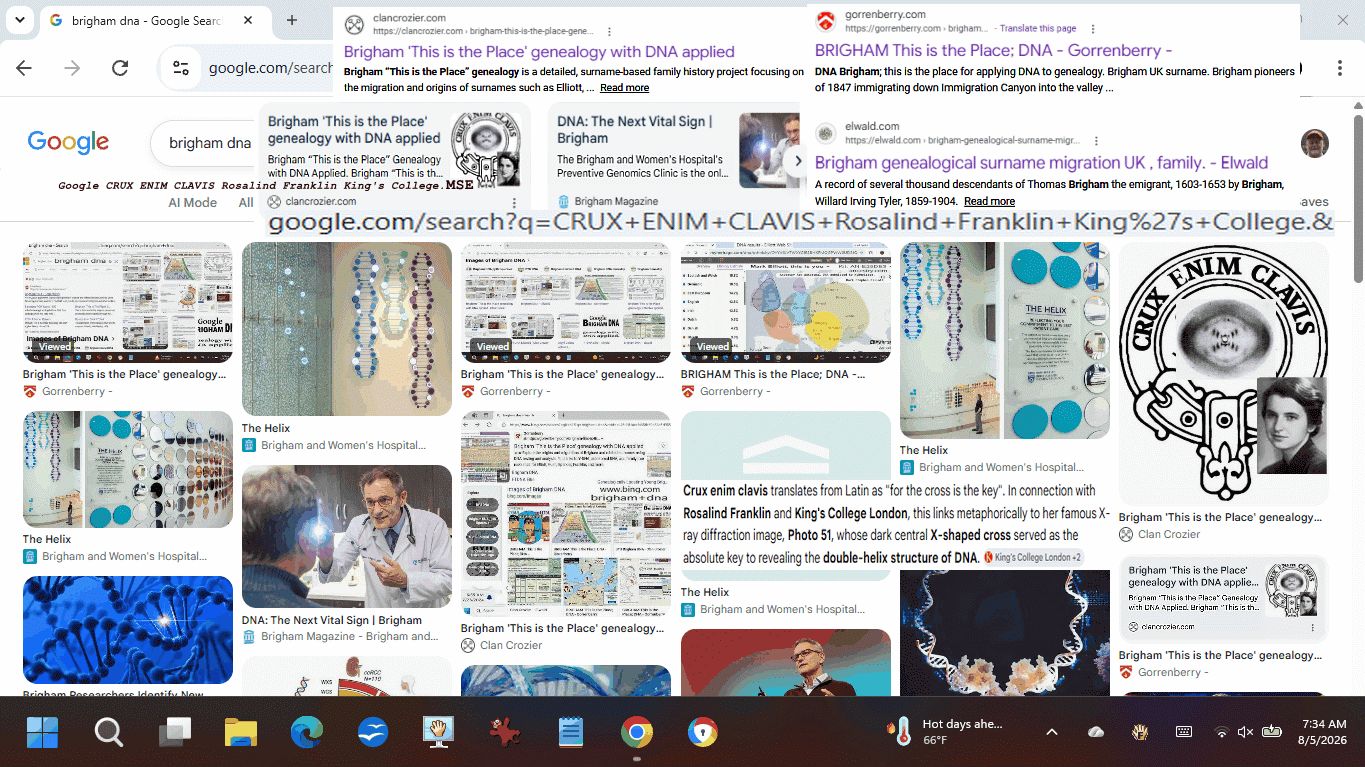The width and height of the screenshot is (1365, 767).
Task: Click the 'Crux enim clavis translates from Latin' paragraph
Action: [x=896, y=524]
